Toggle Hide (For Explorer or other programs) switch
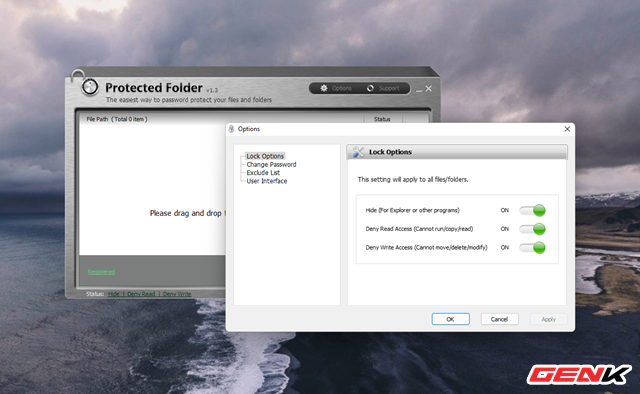This screenshot has width=640, height=394. tap(532, 210)
